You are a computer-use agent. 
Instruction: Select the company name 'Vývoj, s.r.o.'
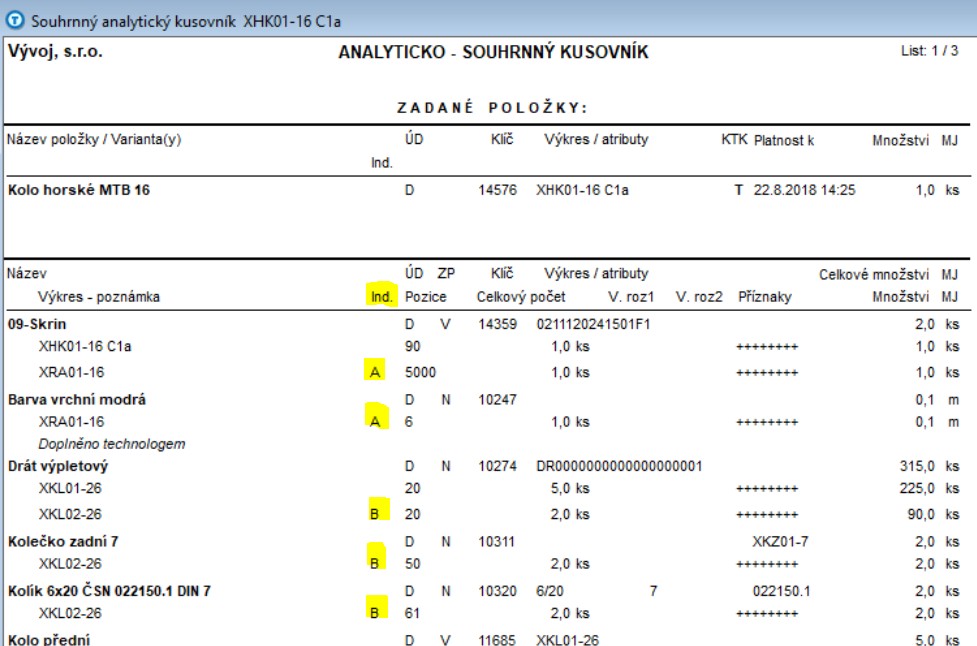coord(55,52)
